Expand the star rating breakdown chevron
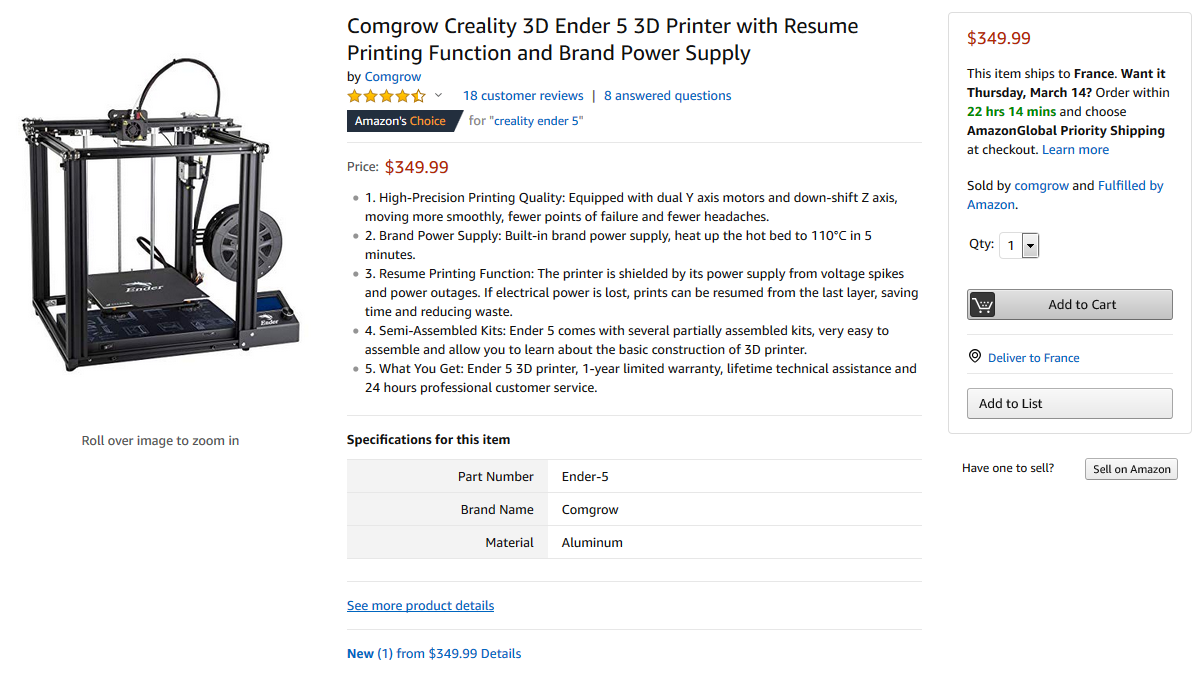The image size is (1200, 678). (438, 96)
